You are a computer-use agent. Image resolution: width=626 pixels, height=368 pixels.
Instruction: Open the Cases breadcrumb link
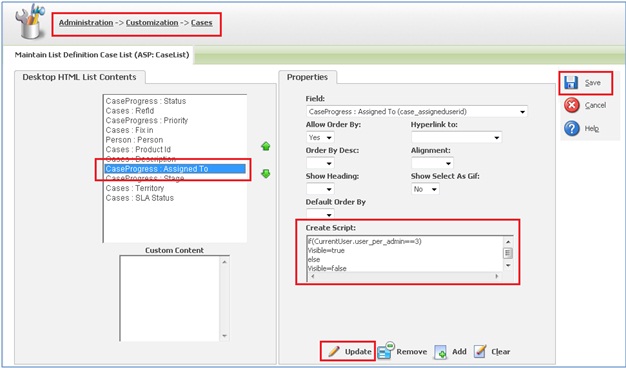[202, 23]
